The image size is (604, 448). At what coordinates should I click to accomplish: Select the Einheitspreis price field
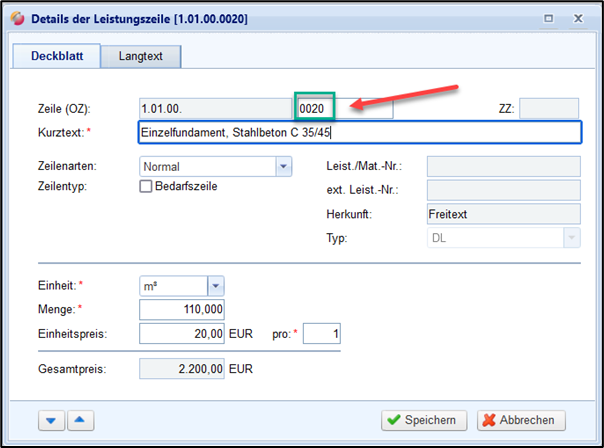(x=182, y=334)
